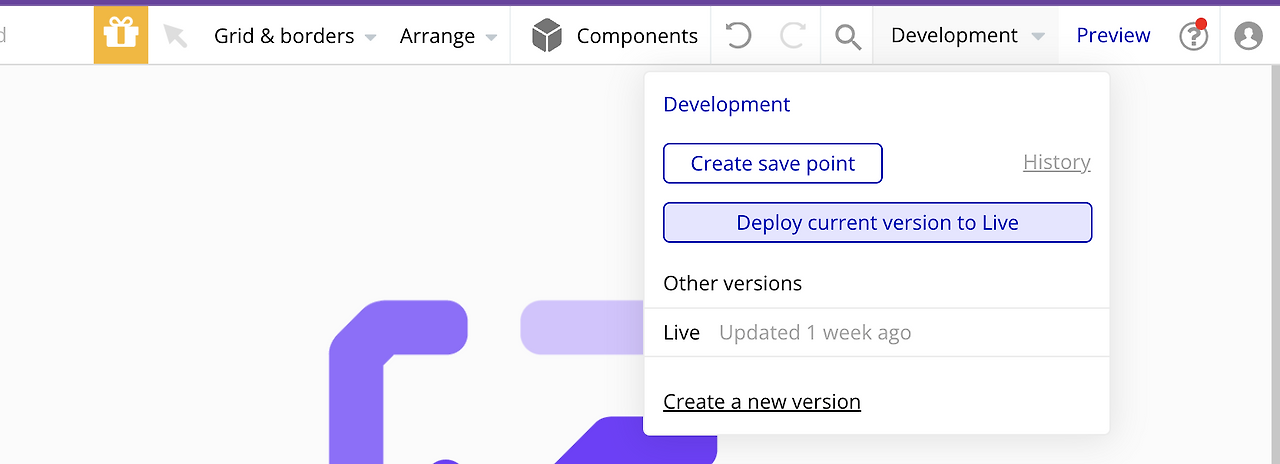The image size is (1280, 464).
Task: Click the redo arrow icon
Action: click(x=793, y=36)
